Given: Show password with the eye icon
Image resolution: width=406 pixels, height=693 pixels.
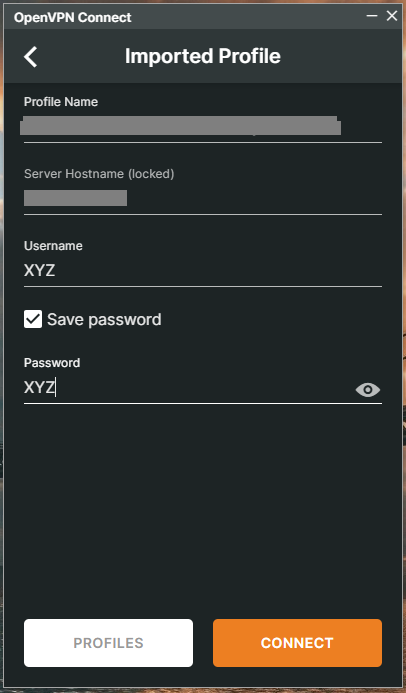Looking at the screenshot, I should click(x=368, y=389).
